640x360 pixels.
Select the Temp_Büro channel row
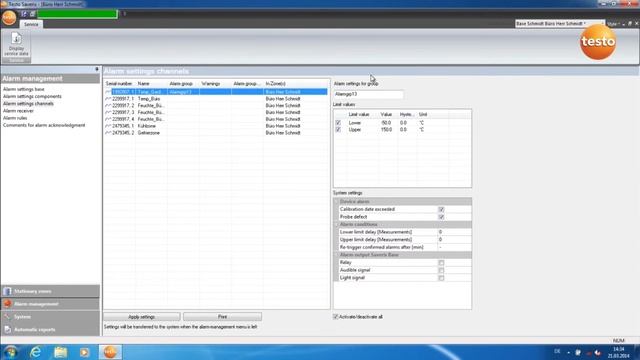coord(216,99)
